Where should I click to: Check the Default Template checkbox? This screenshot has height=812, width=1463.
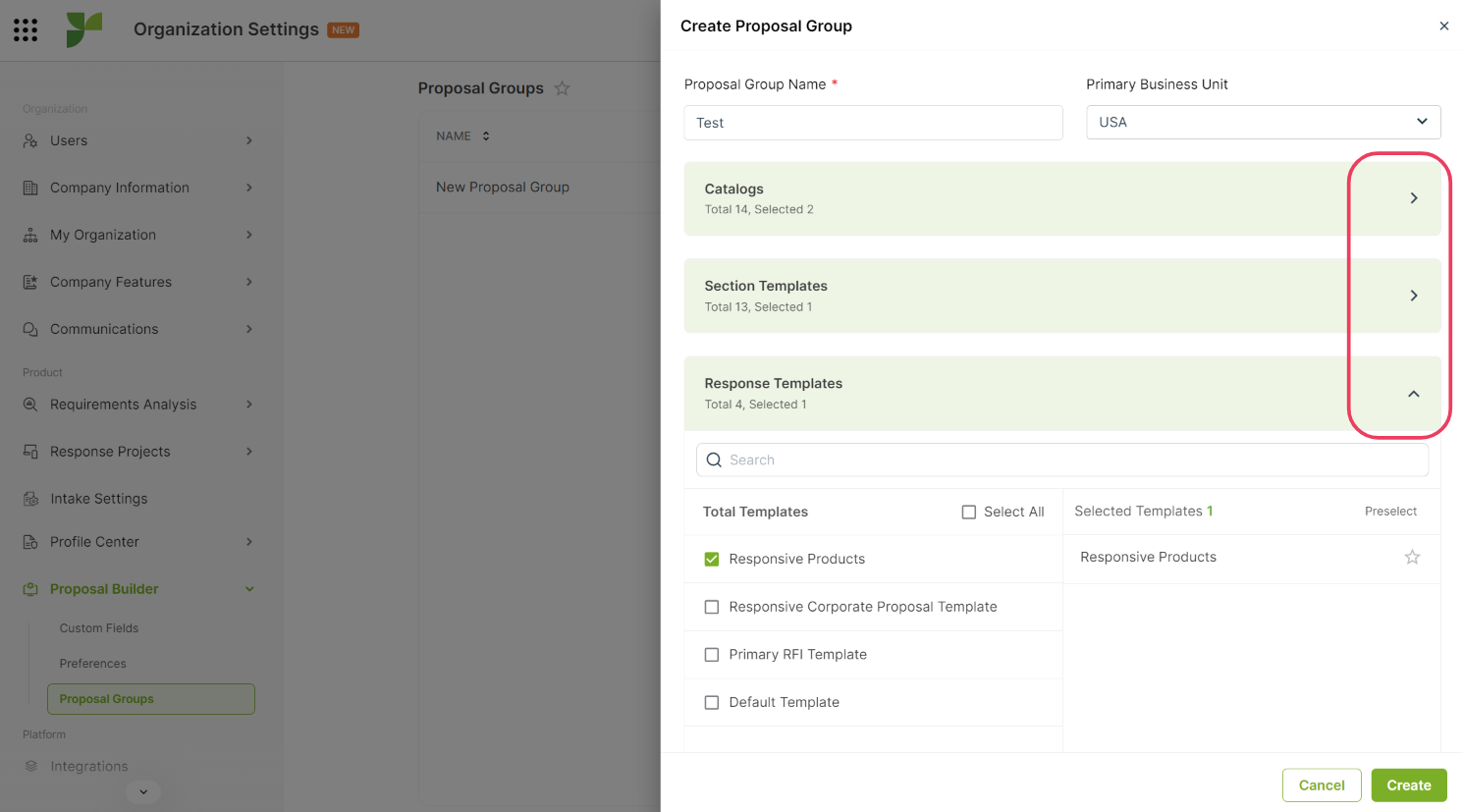point(712,702)
